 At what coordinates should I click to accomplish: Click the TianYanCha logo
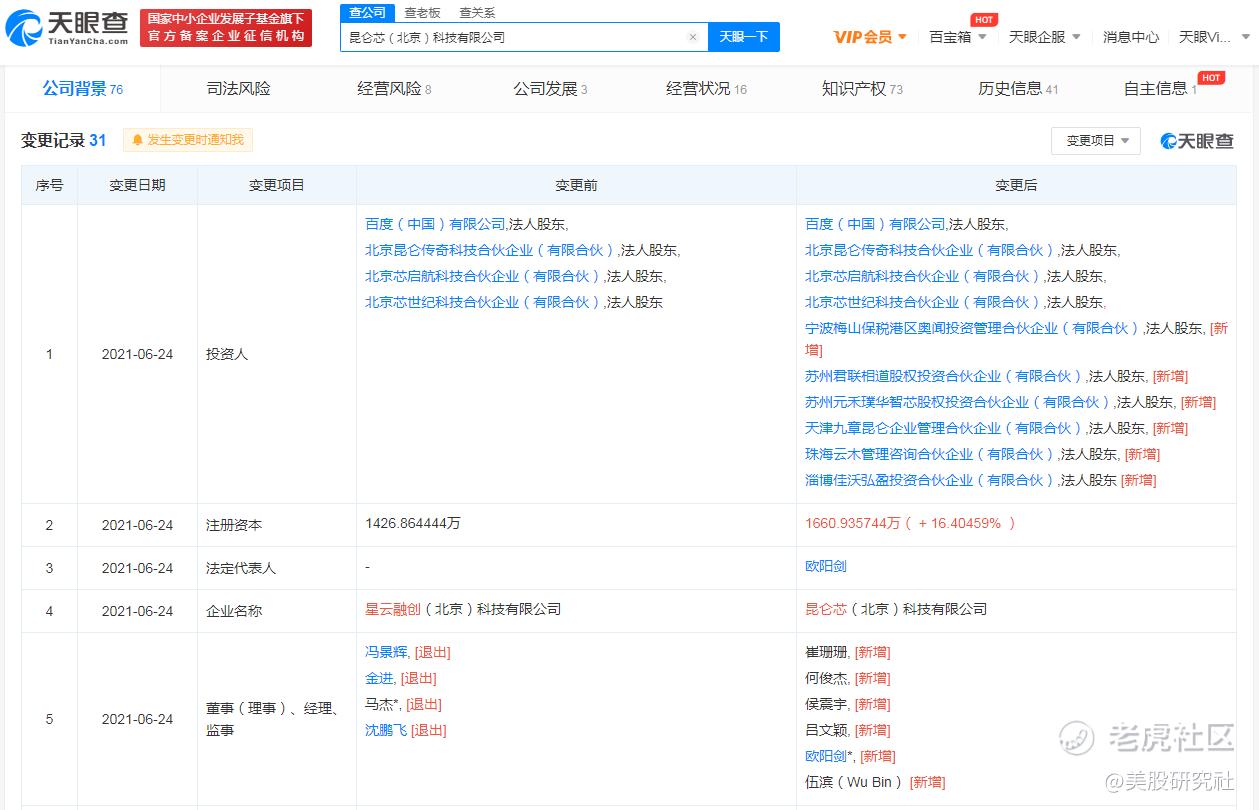pos(67,28)
